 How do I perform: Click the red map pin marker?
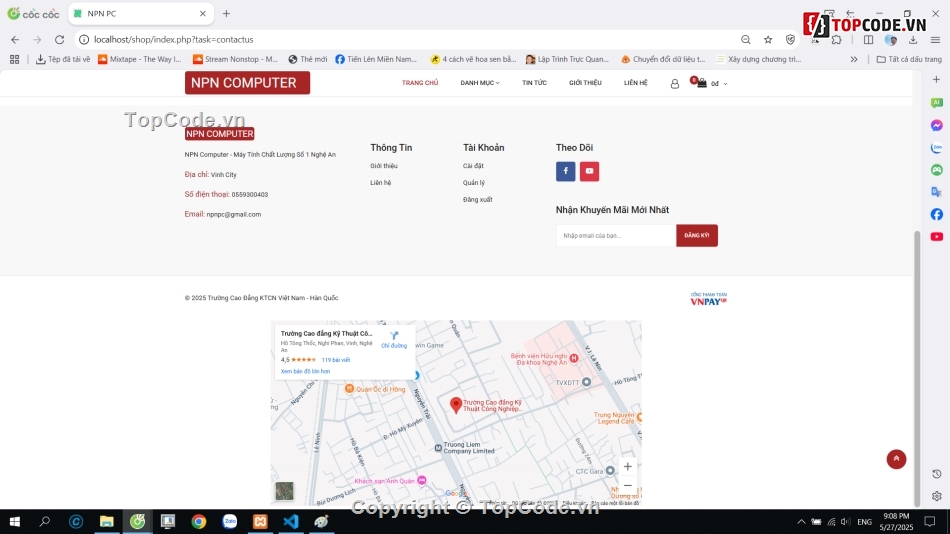tap(456, 405)
